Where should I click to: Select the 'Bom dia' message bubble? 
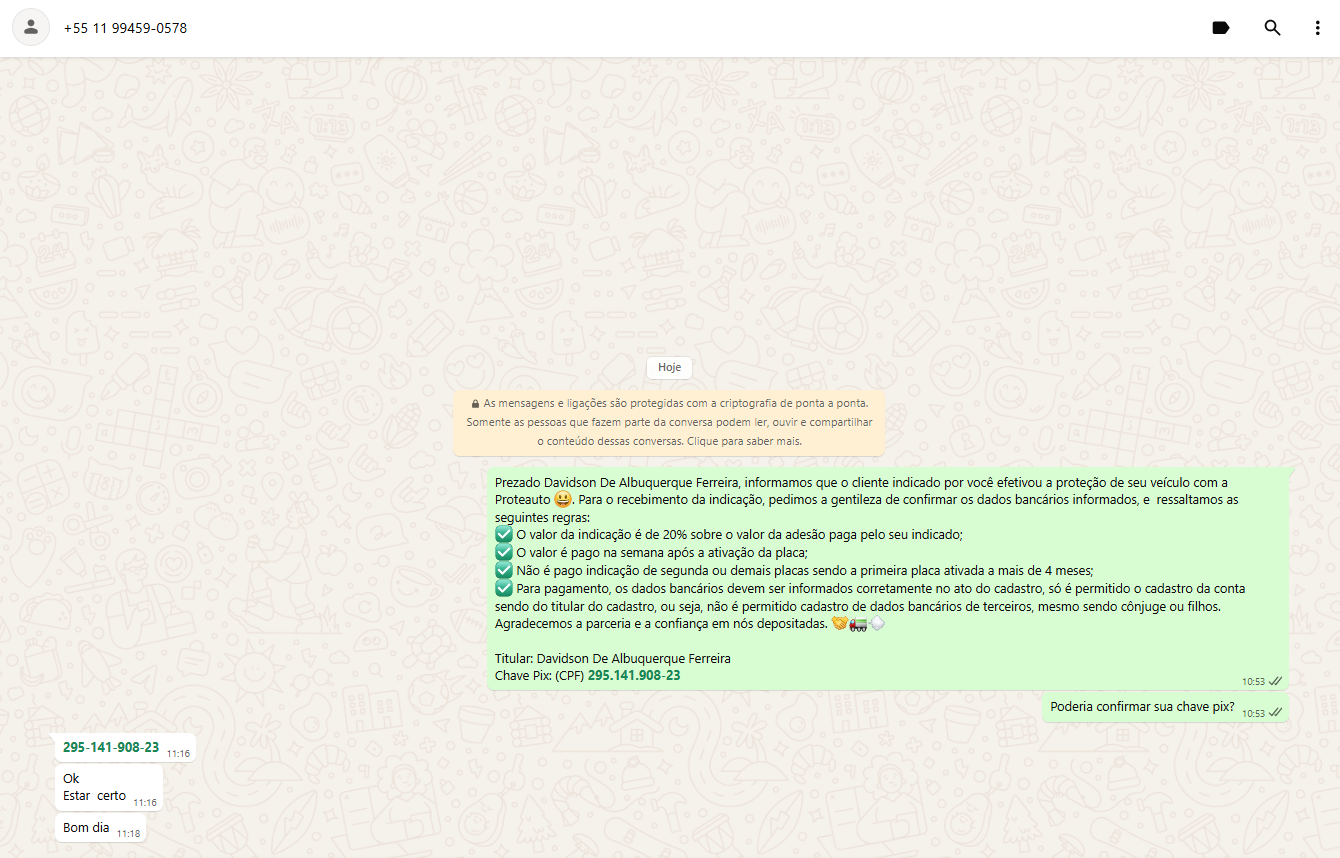86,828
